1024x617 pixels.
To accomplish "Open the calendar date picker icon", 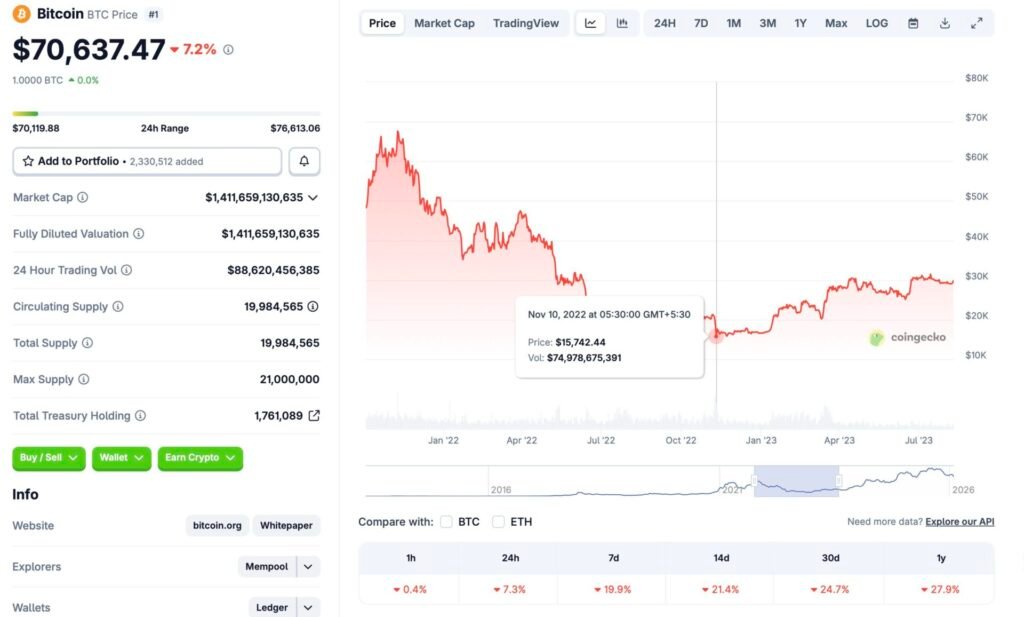I will [x=913, y=23].
